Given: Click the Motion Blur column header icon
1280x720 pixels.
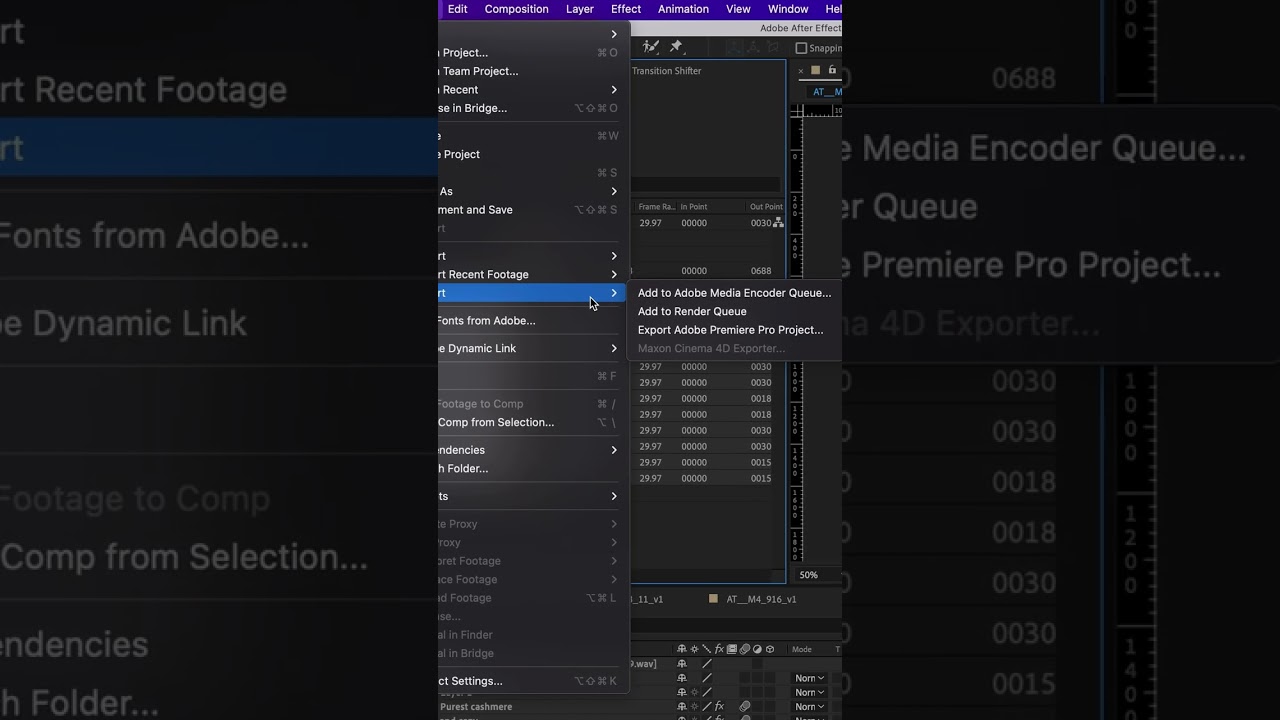Looking at the screenshot, I should click(x=745, y=649).
